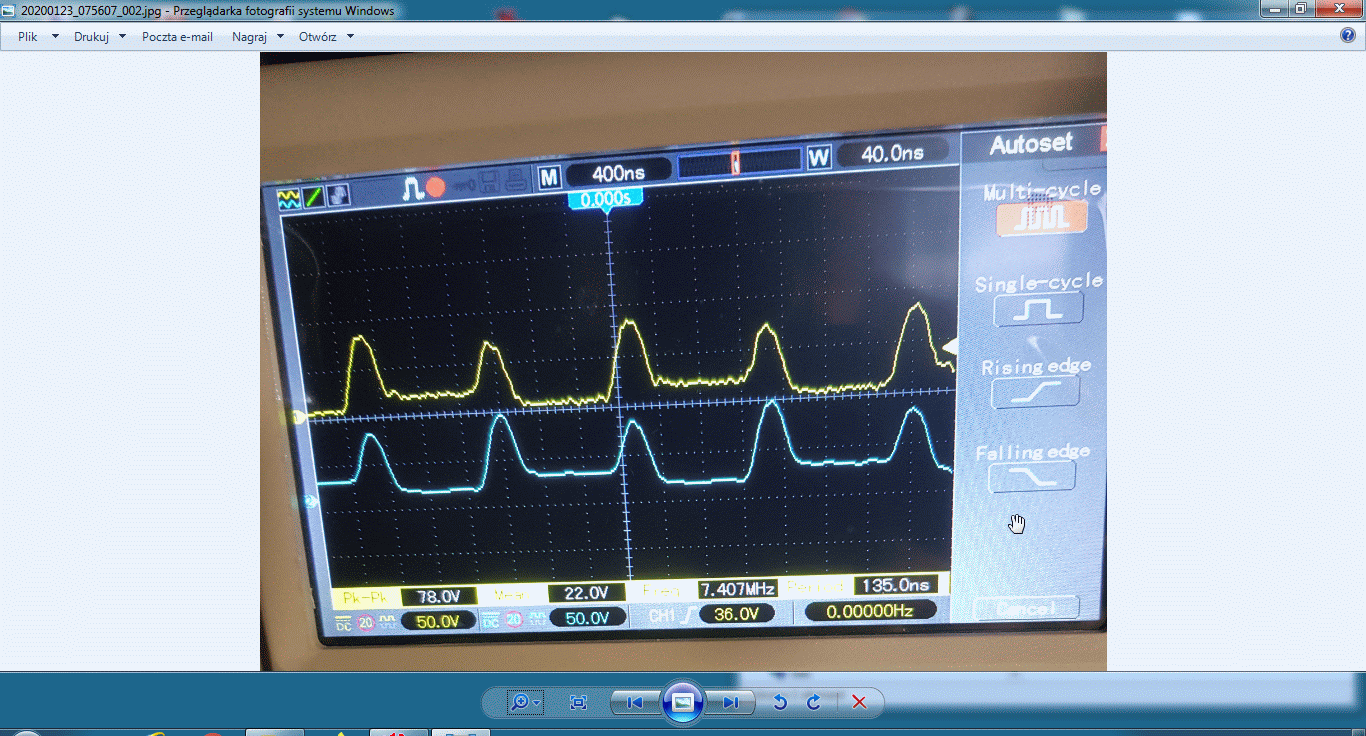Image resolution: width=1366 pixels, height=736 pixels.
Task: Open the Drukuj menu
Action: point(91,37)
